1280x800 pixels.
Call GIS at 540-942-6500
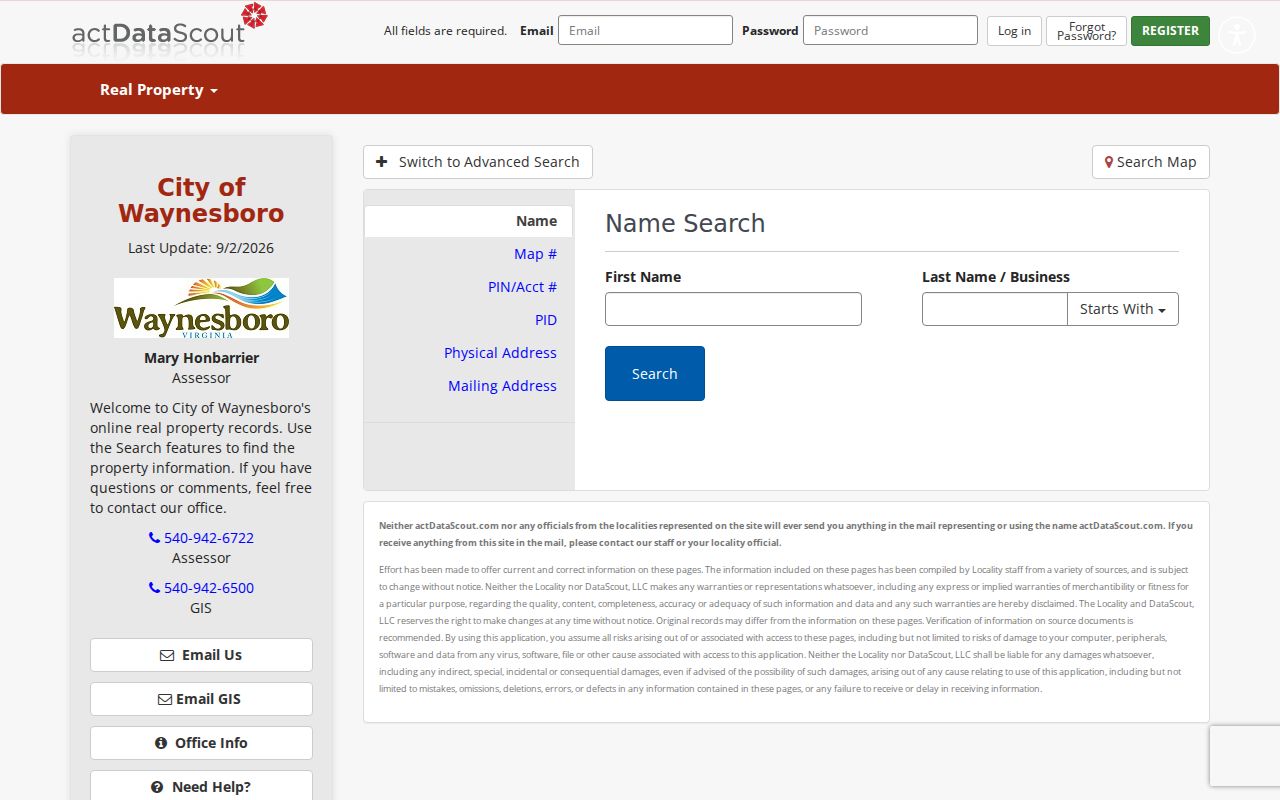click(201, 588)
